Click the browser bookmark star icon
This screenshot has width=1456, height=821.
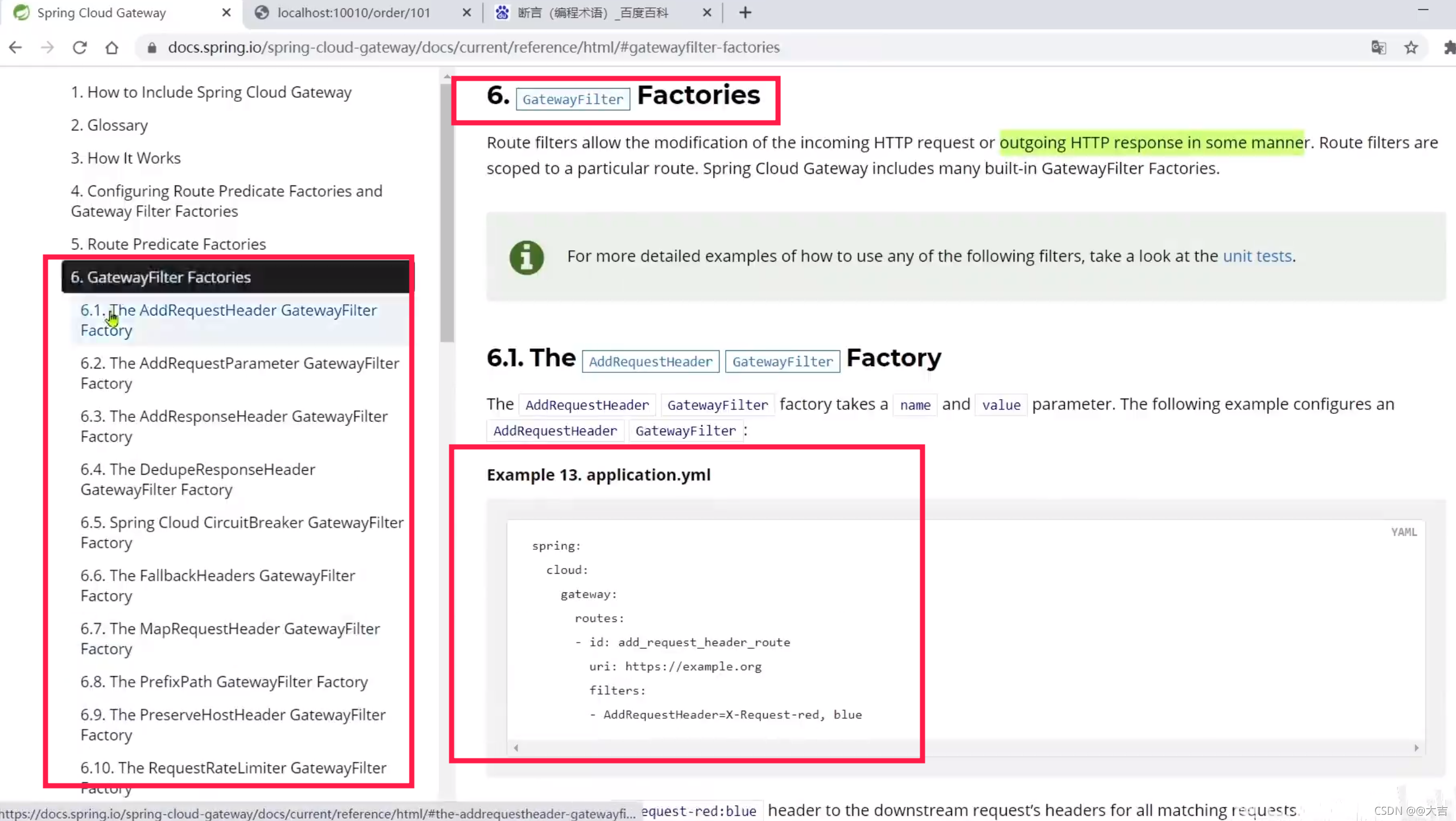[x=1411, y=47]
